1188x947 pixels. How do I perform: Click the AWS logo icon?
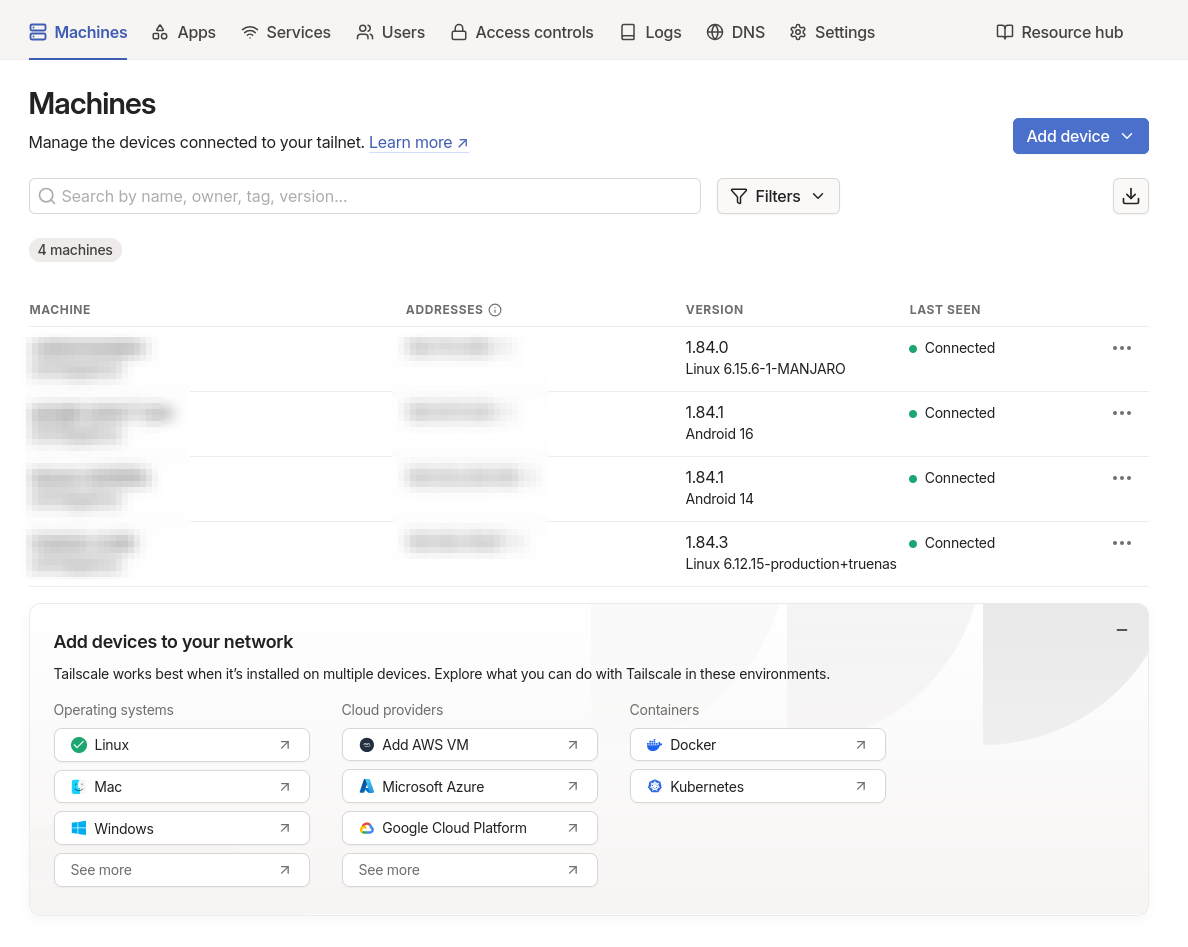[x=367, y=745]
